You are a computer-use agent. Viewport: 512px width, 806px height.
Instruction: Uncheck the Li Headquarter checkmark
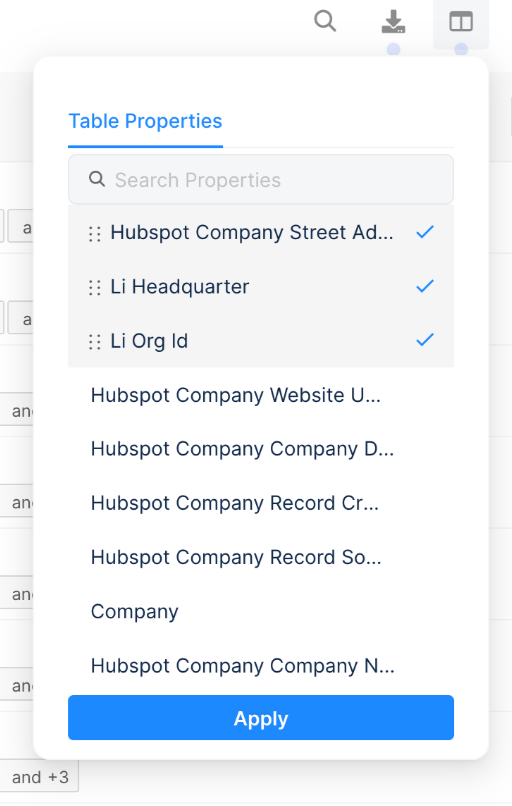425,286
